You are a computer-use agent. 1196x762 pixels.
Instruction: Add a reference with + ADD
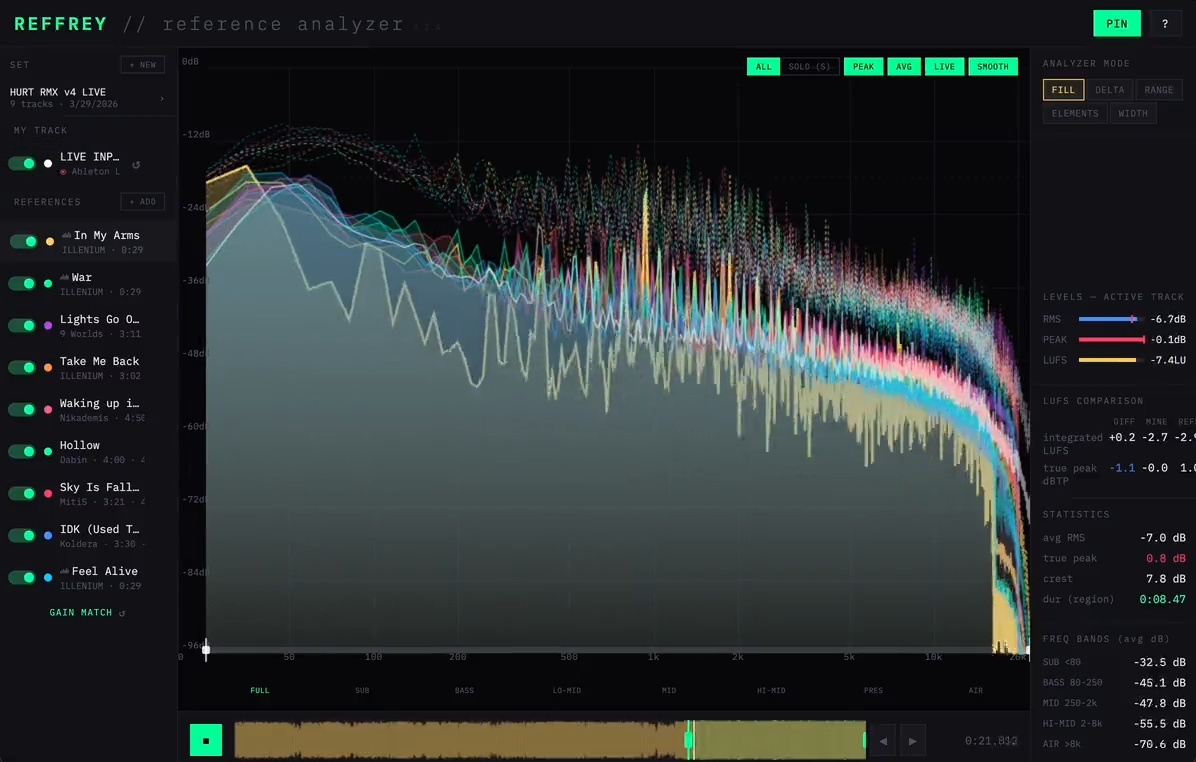click(x=143, y=202)
